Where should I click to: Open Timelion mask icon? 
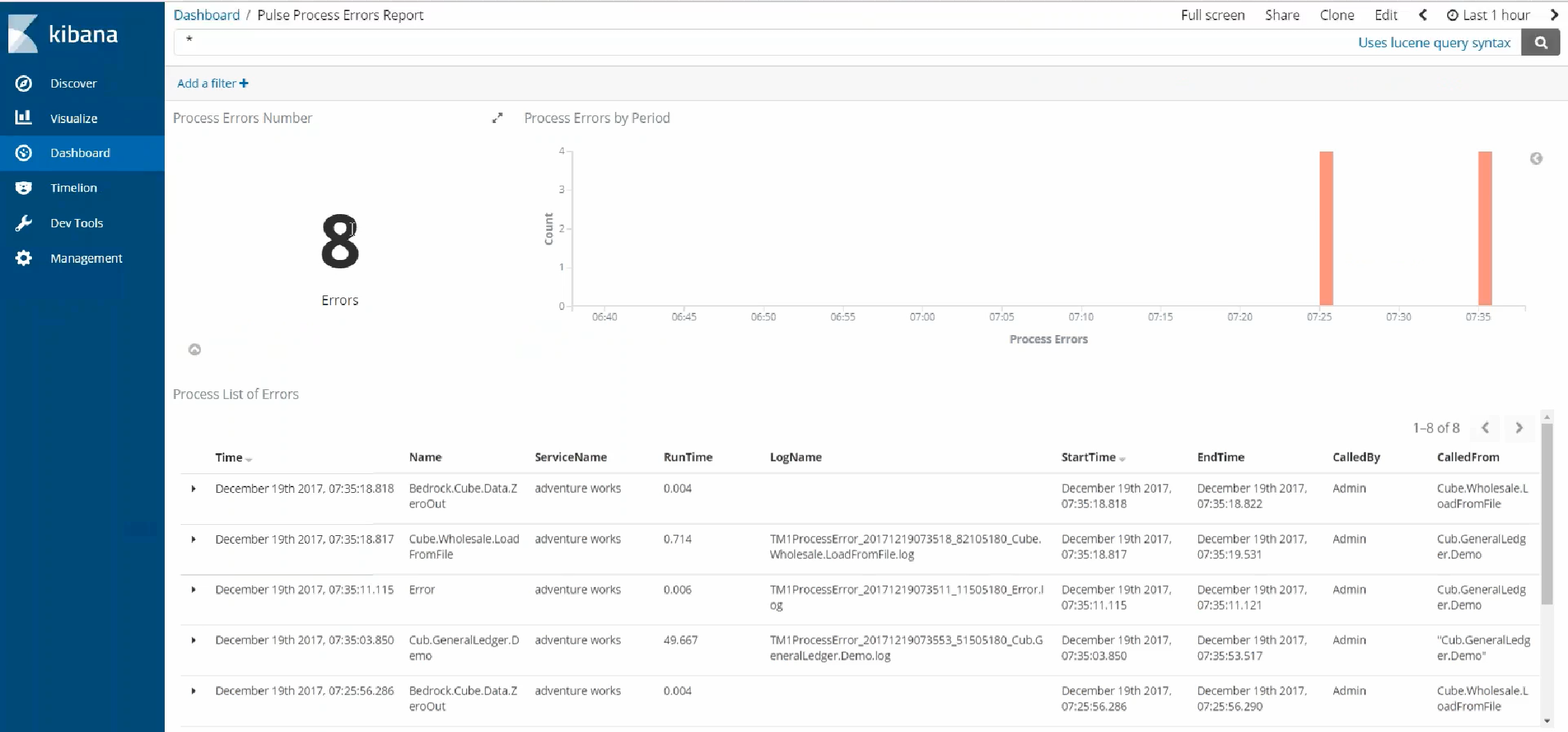24,188
